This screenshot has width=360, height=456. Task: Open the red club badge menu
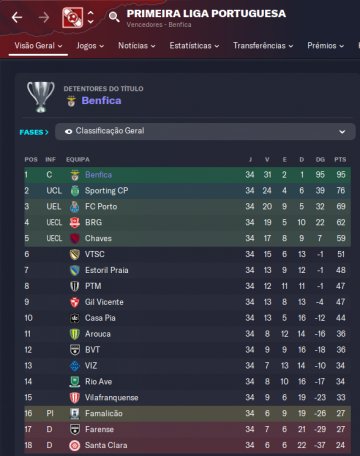pyautogui.click(x=72, y=18)
